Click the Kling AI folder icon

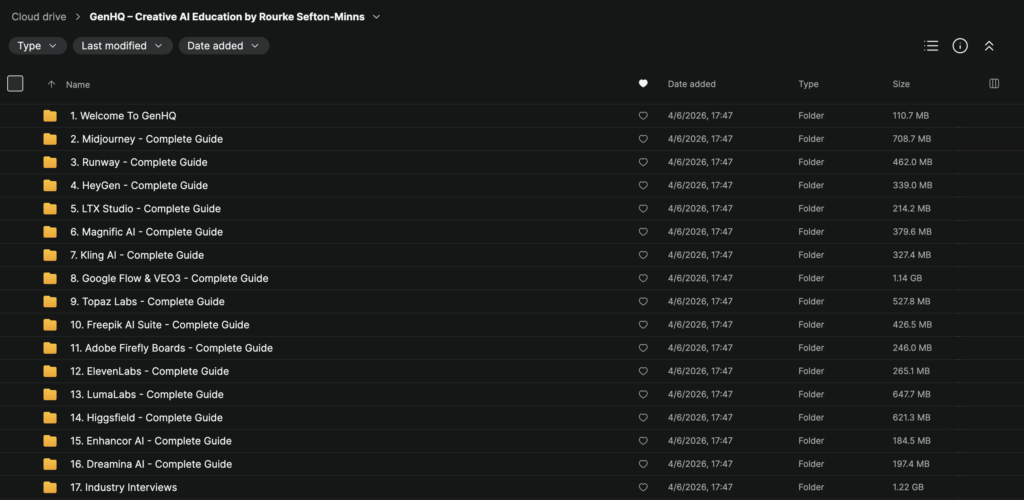[x=50, y=255]
